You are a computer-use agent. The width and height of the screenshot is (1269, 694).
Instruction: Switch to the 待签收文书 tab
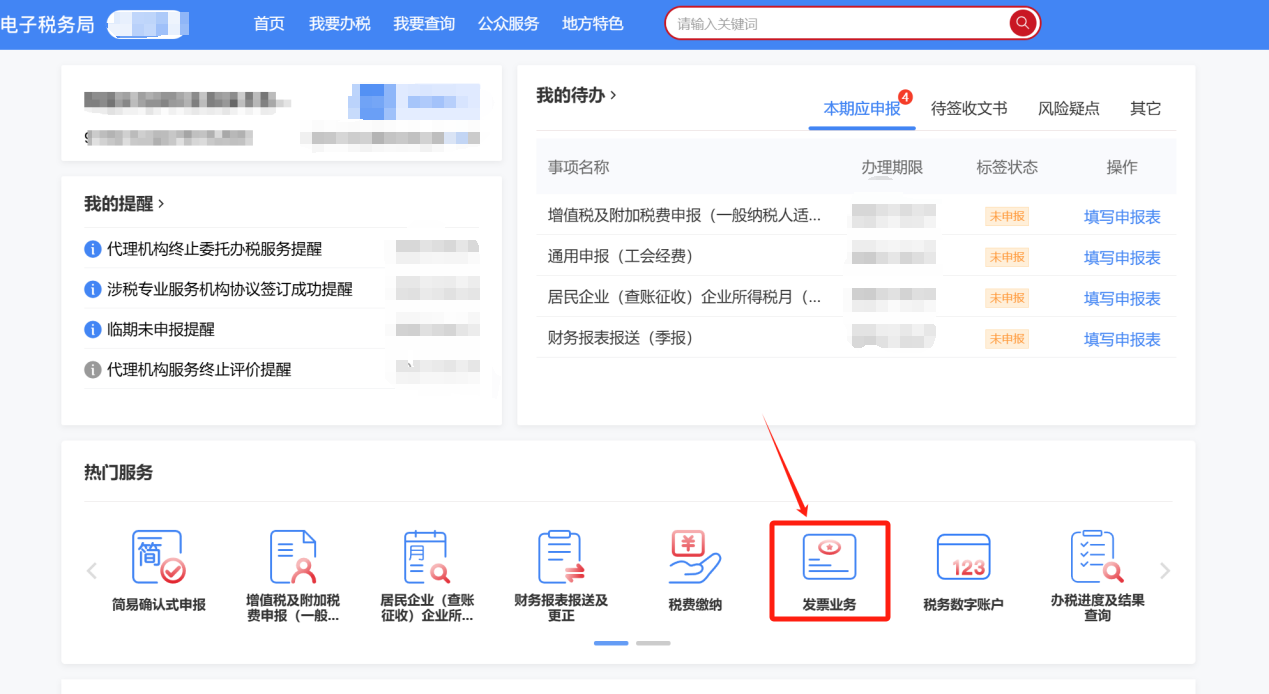[968, 109]
